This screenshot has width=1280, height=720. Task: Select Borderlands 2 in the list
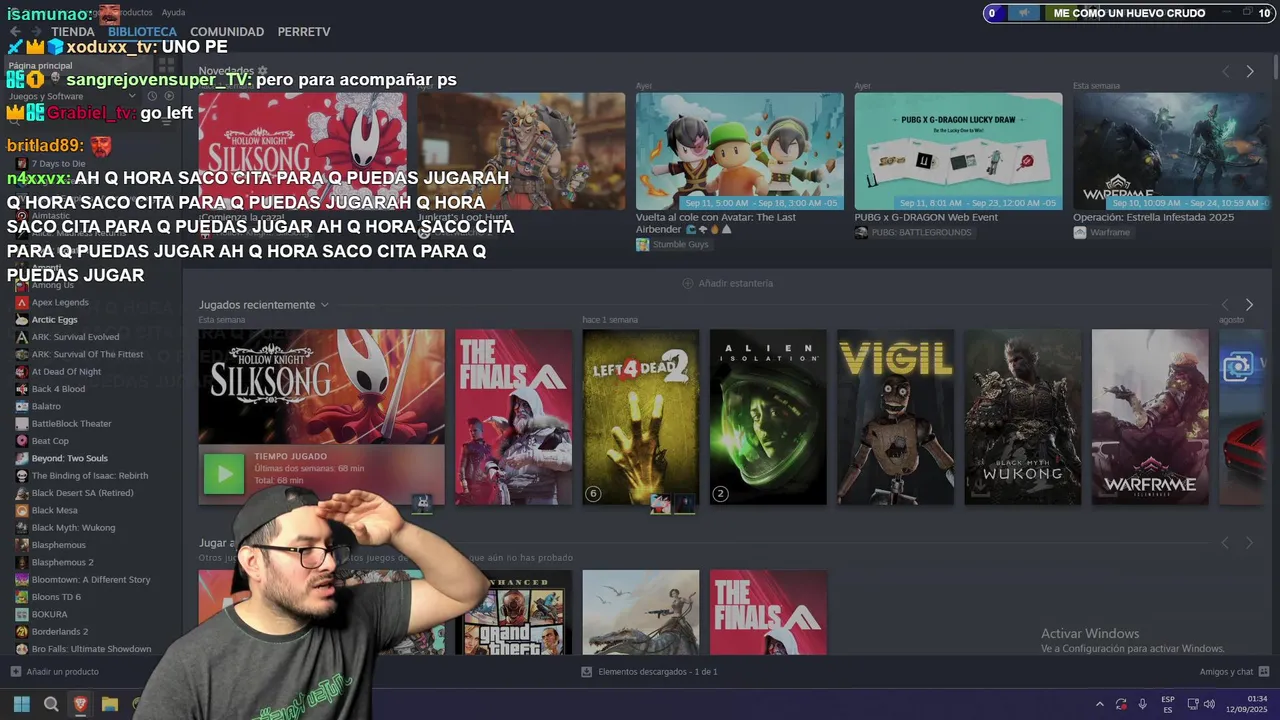pos(60,632)
